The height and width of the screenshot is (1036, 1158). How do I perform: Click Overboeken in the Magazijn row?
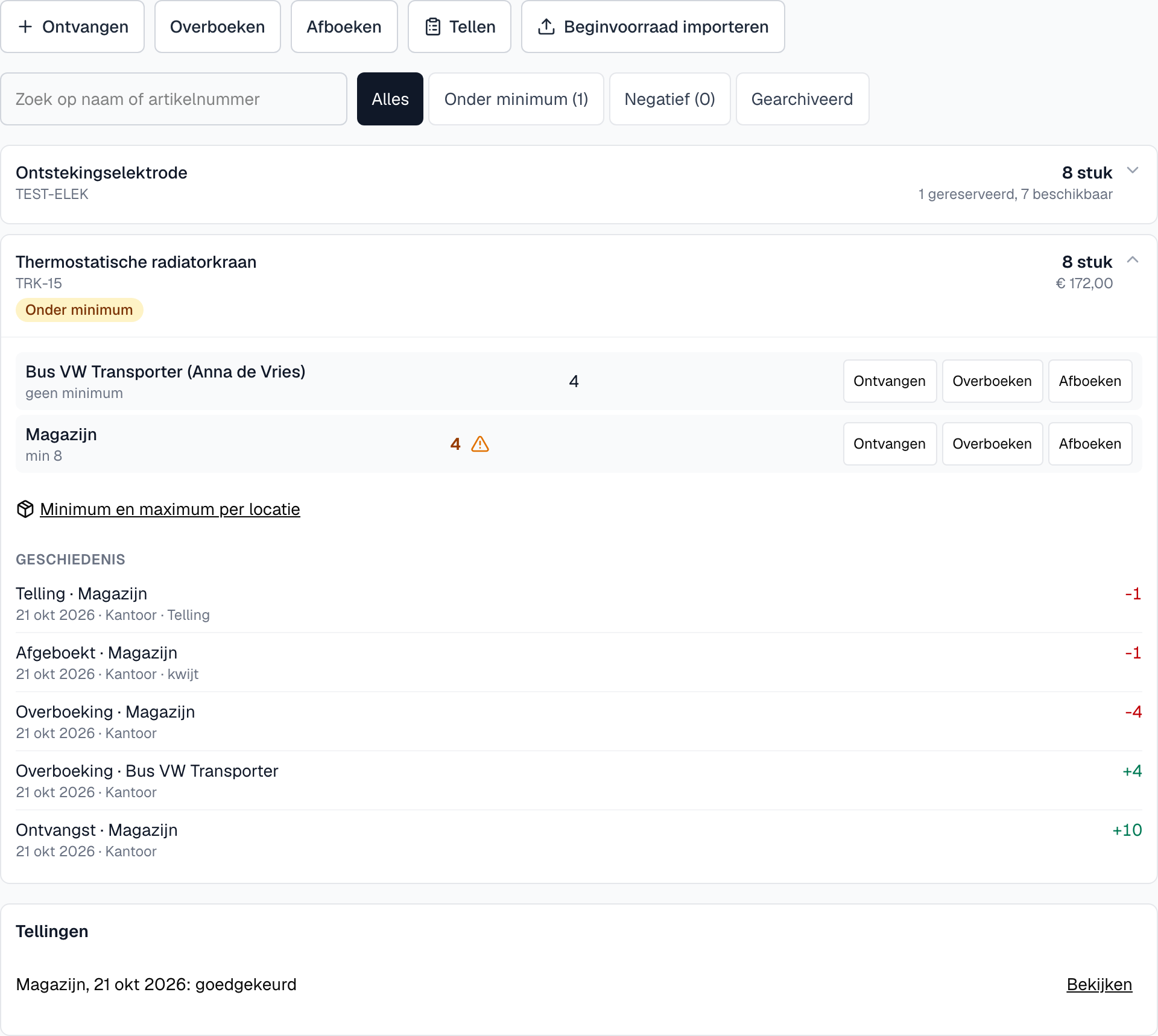[x=992, y=444]
